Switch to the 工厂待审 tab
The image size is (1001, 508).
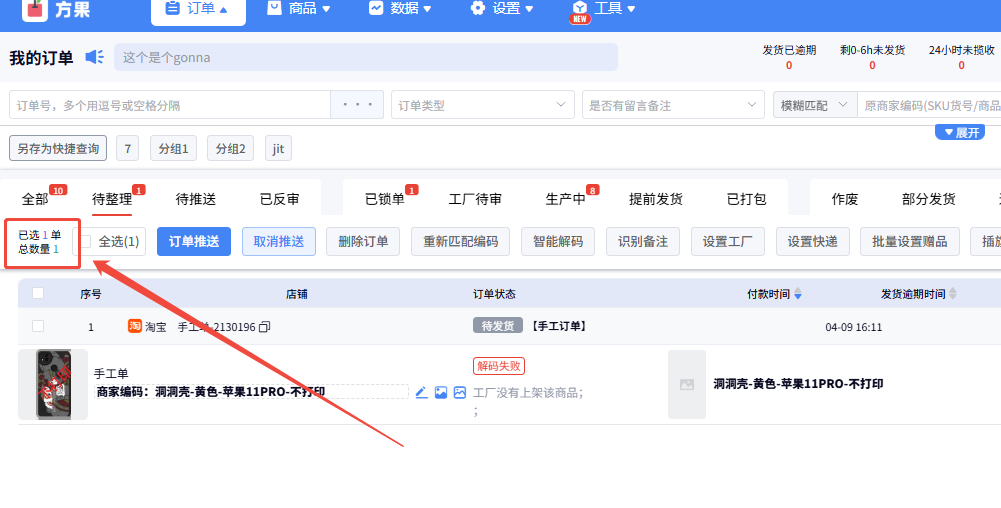coord(475,199)
